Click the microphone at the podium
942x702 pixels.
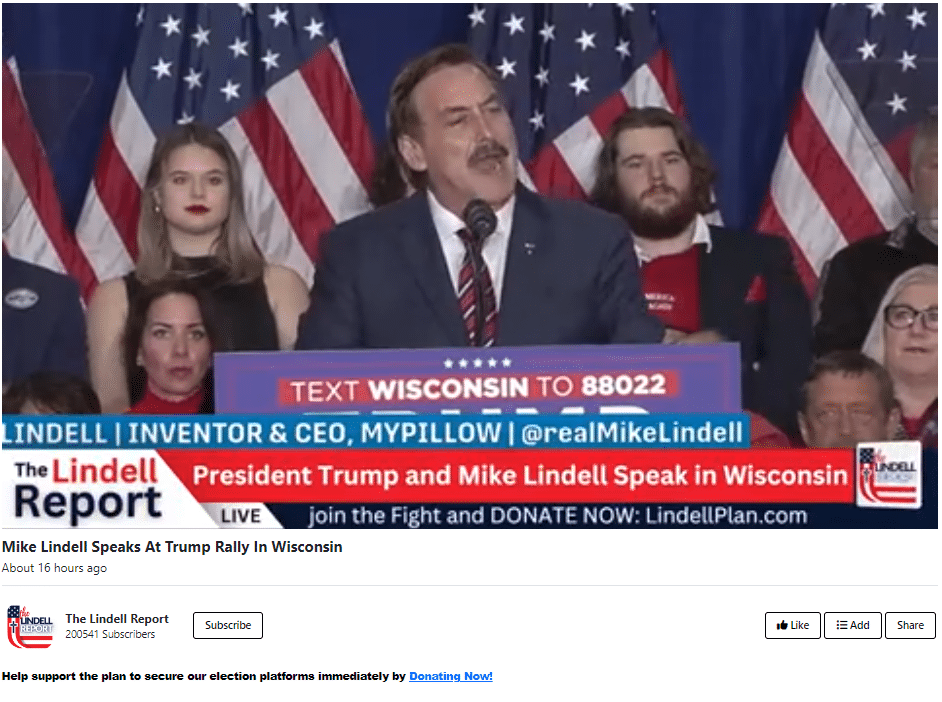(x=480, y=218)
